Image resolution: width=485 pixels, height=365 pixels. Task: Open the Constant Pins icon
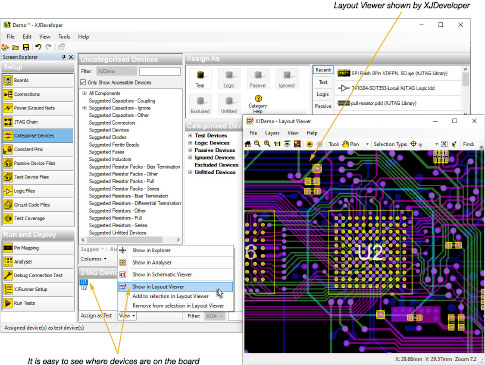point(8,149)
